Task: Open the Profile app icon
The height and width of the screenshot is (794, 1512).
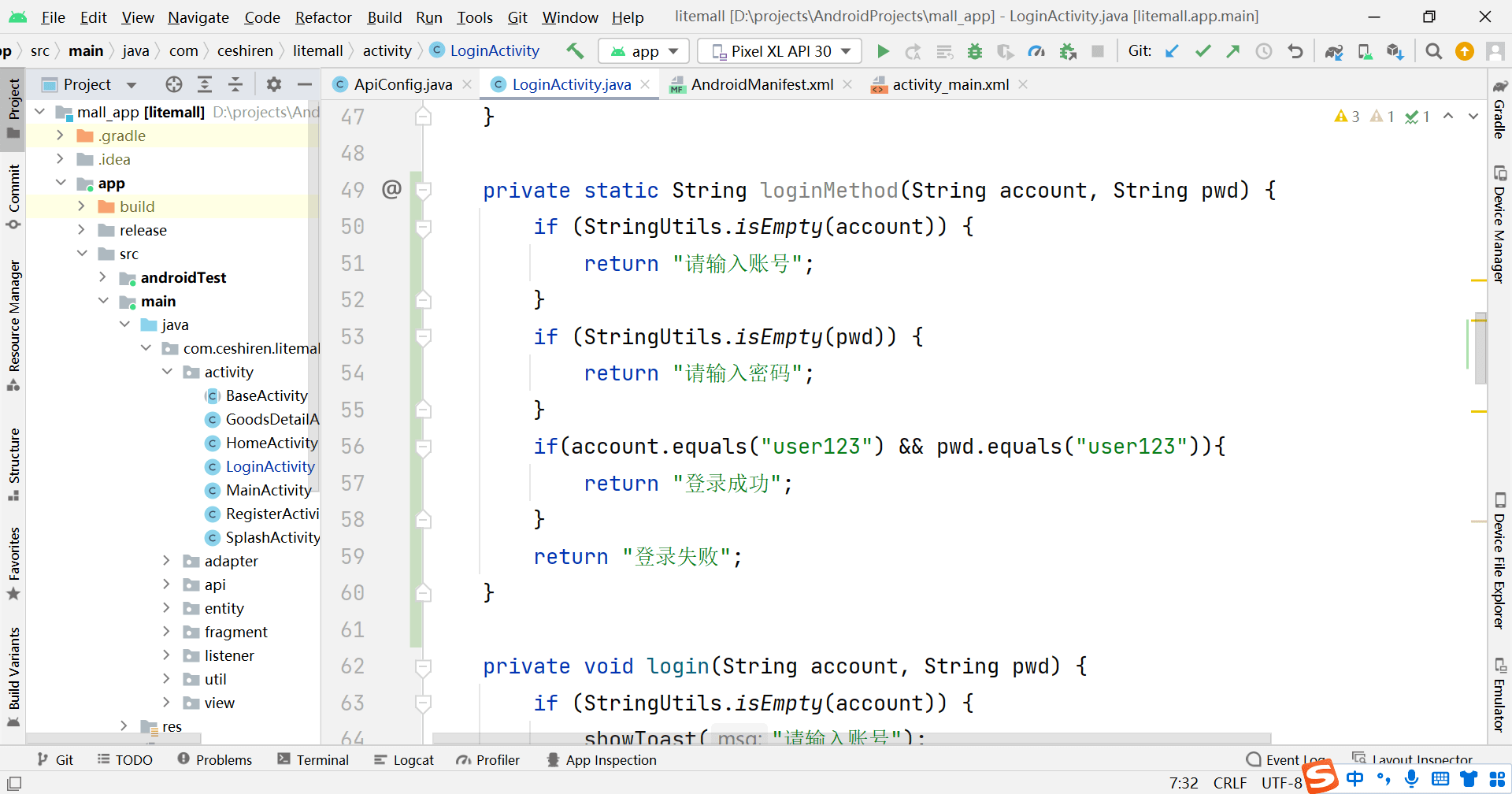Action: pyautogui.click(x=1036, y=51)
